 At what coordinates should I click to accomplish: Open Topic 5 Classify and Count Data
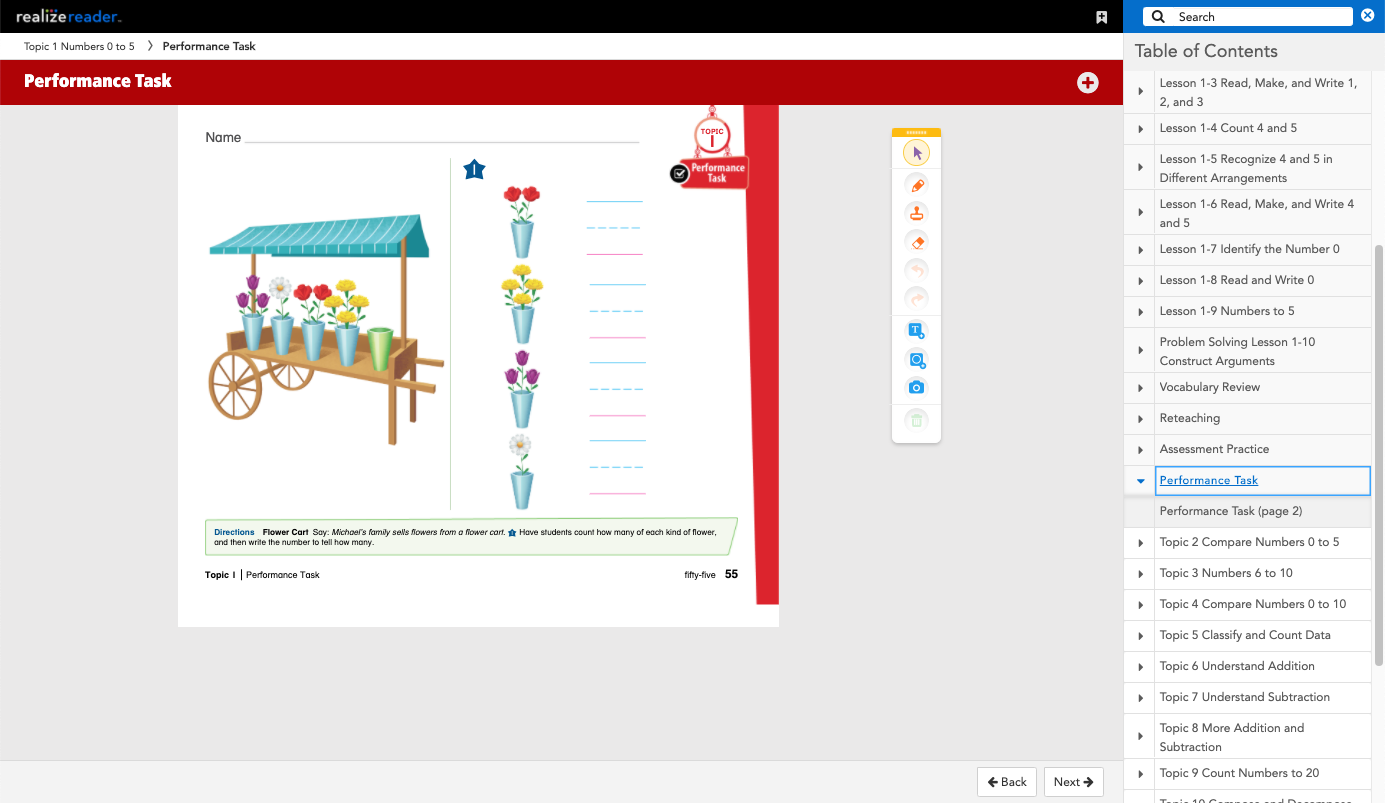tap(1245, 635)
